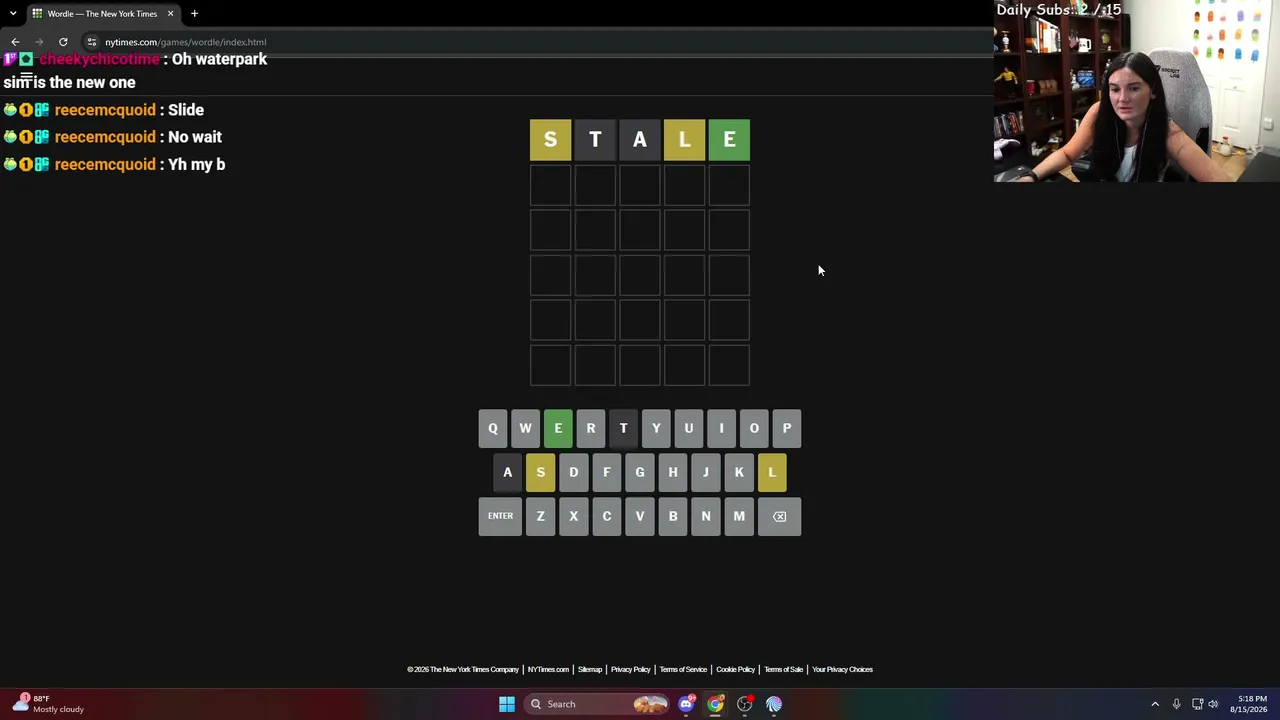Viewport: 1280px width, 720px height.
Task: Open the Cookie Policy footer link
Action: coord(735,669)
